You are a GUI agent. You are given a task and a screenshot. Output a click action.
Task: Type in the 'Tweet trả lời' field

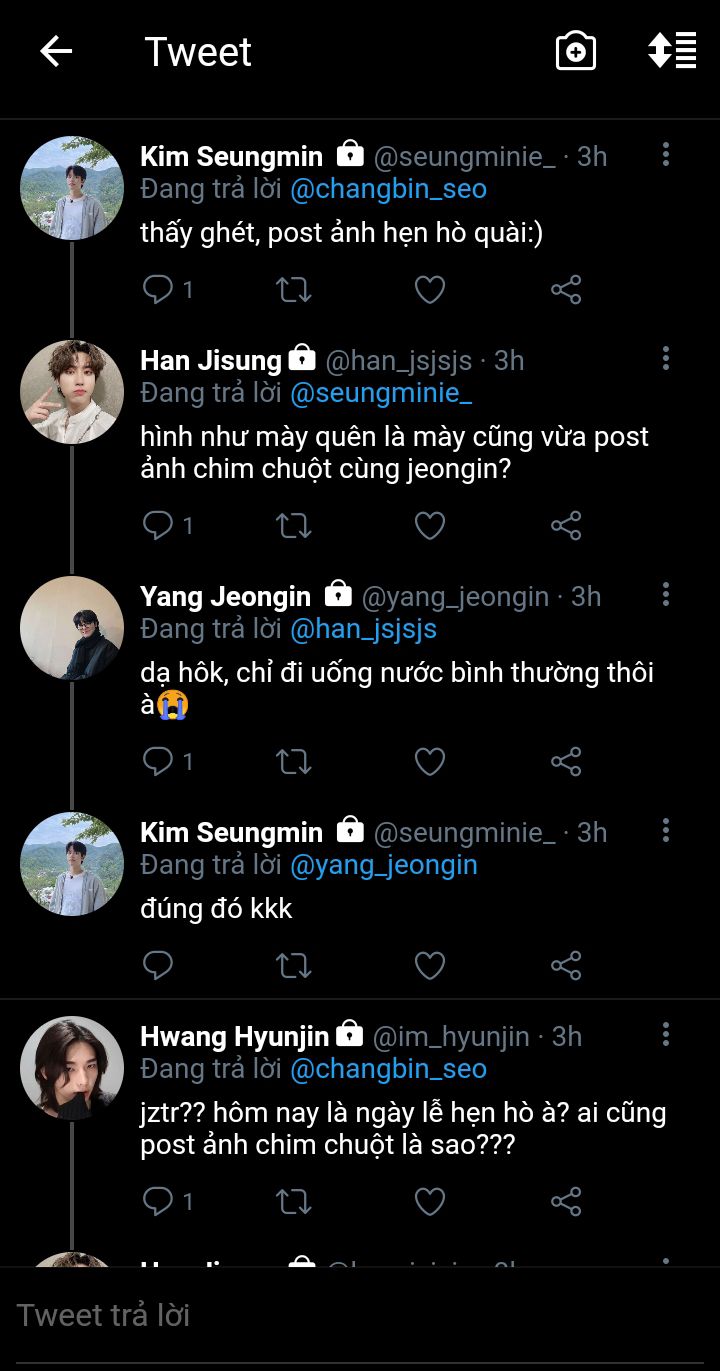360,1315
